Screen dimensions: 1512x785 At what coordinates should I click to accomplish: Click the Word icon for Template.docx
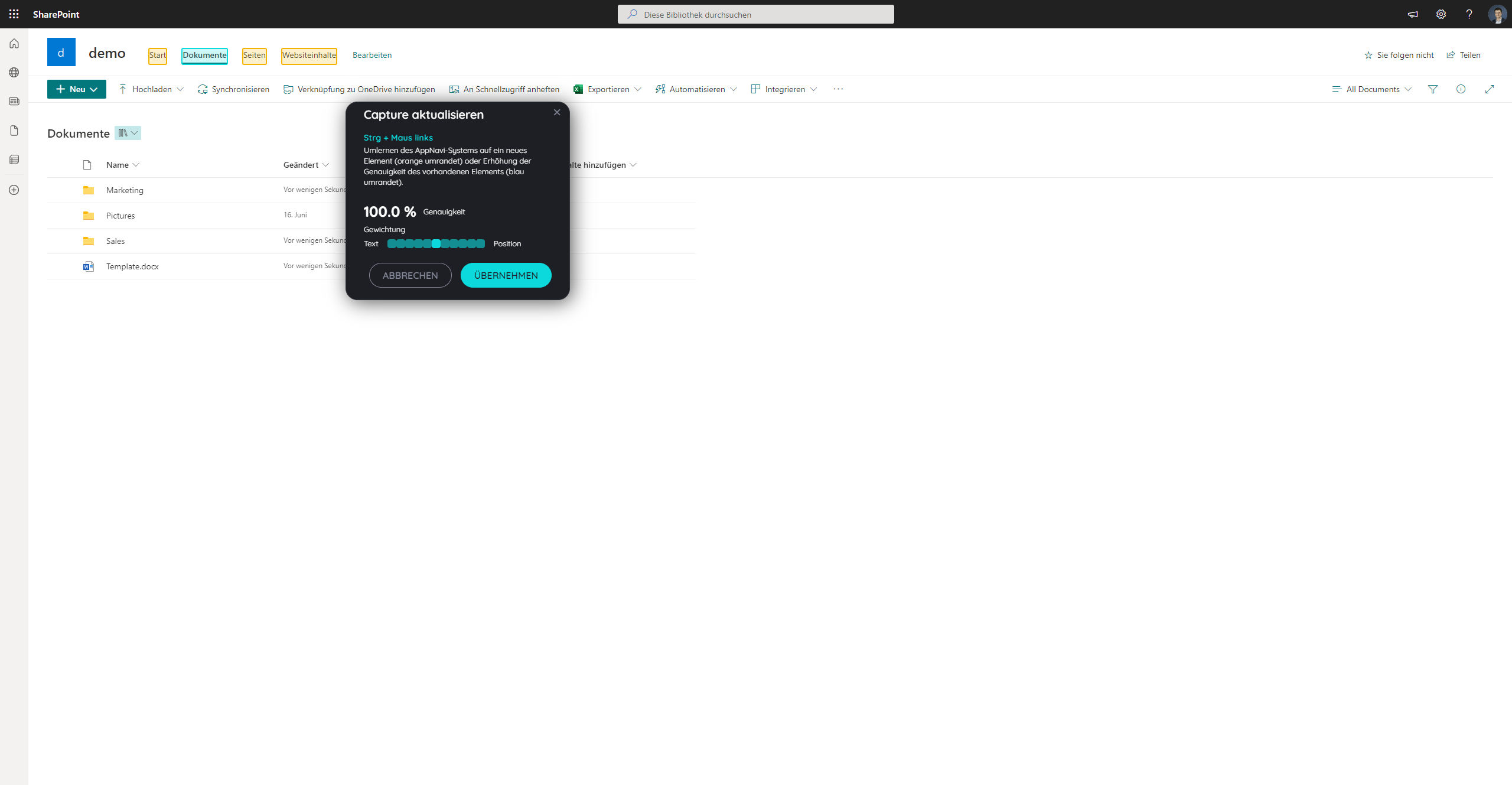coord(89,266)
